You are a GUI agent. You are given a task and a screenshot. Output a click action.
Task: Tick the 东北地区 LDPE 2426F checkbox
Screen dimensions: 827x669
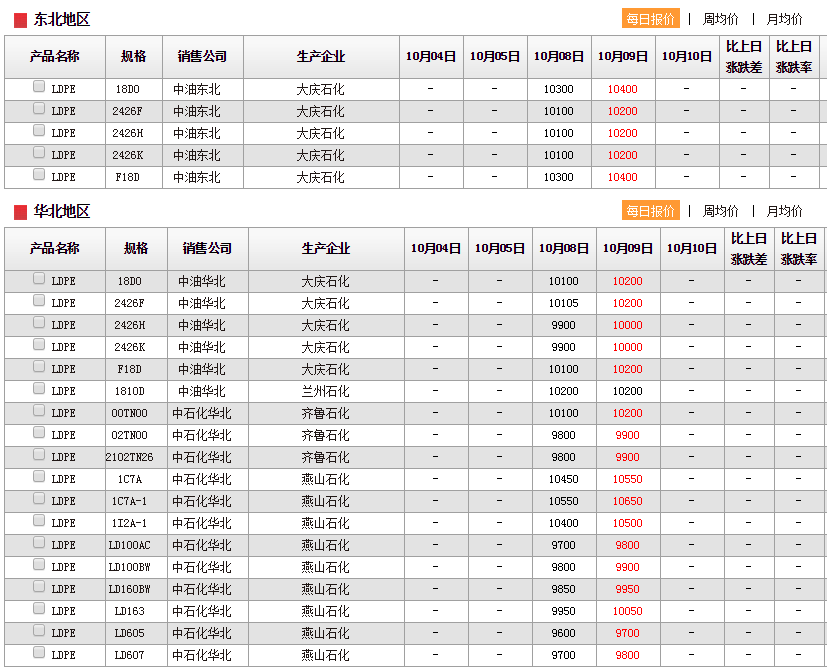pyautogui.click(x=39, y=108)
